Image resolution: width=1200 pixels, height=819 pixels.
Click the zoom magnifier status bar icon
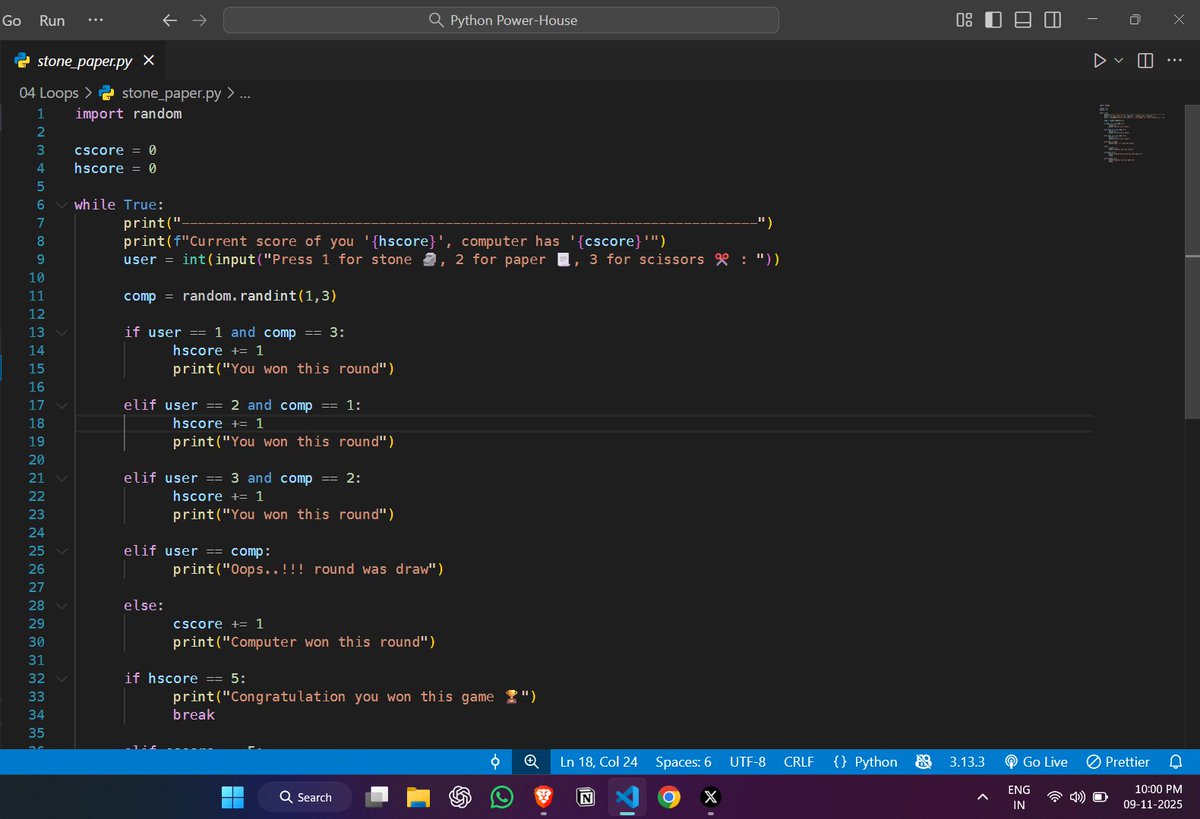(532, 762)
